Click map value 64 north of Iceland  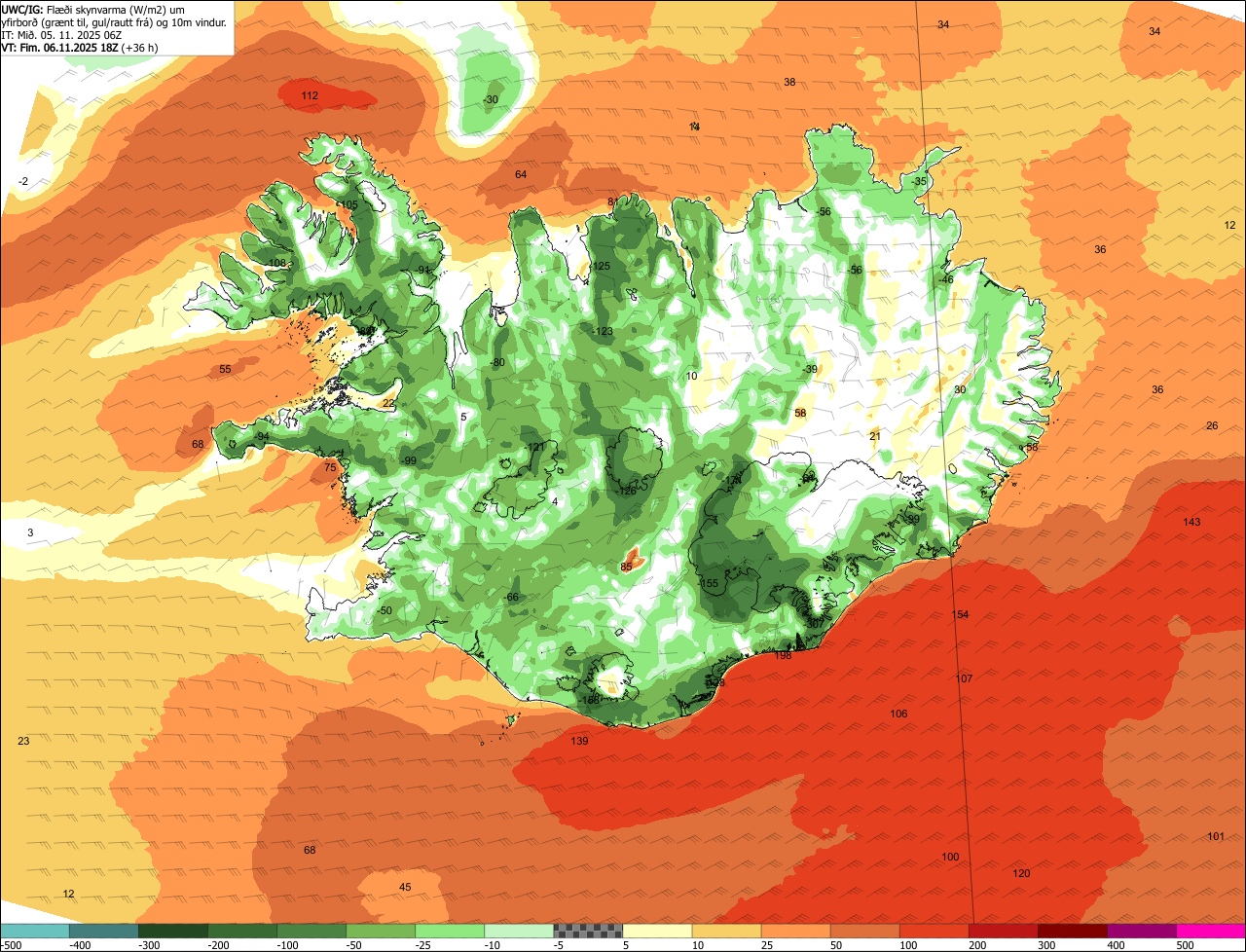pyautogui.click(x=521, y=174)
